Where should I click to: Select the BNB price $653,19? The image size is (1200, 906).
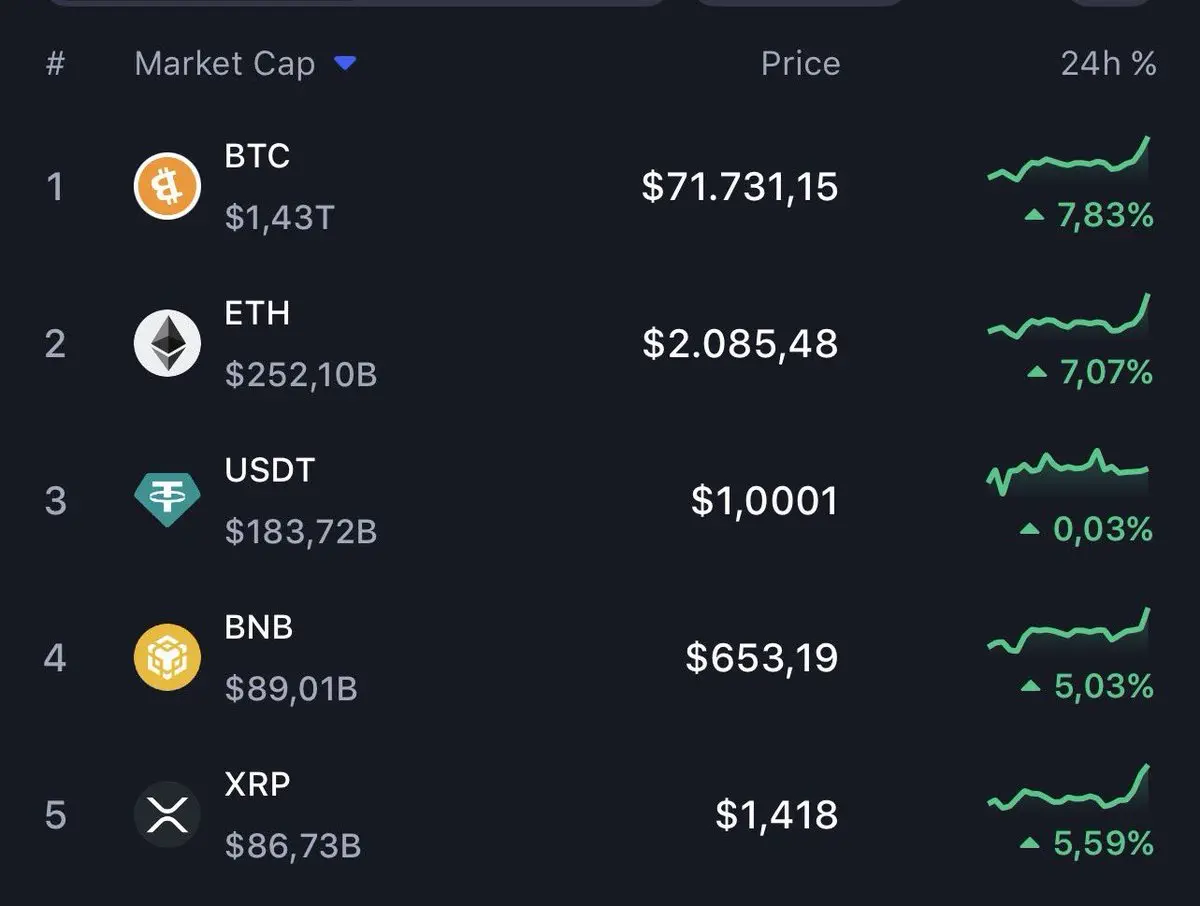[x=762, y=657]
